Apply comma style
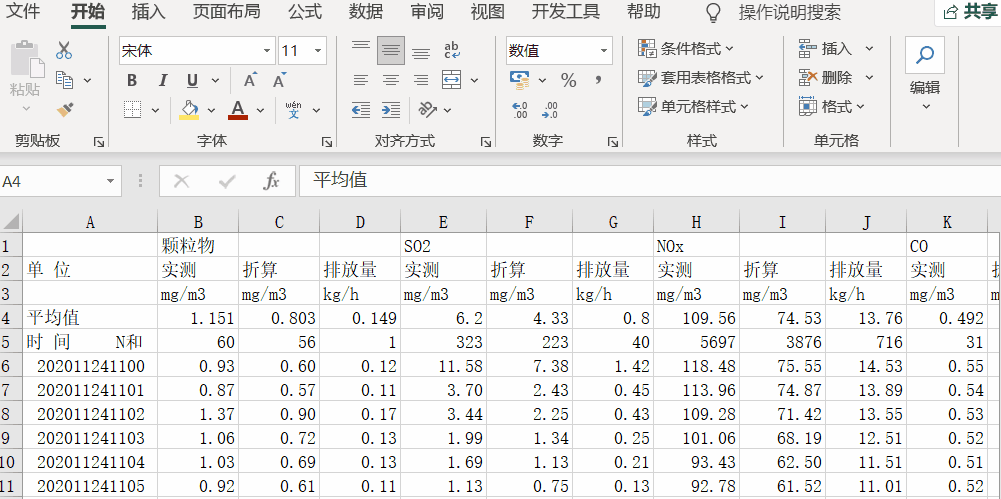 point(599,80)
